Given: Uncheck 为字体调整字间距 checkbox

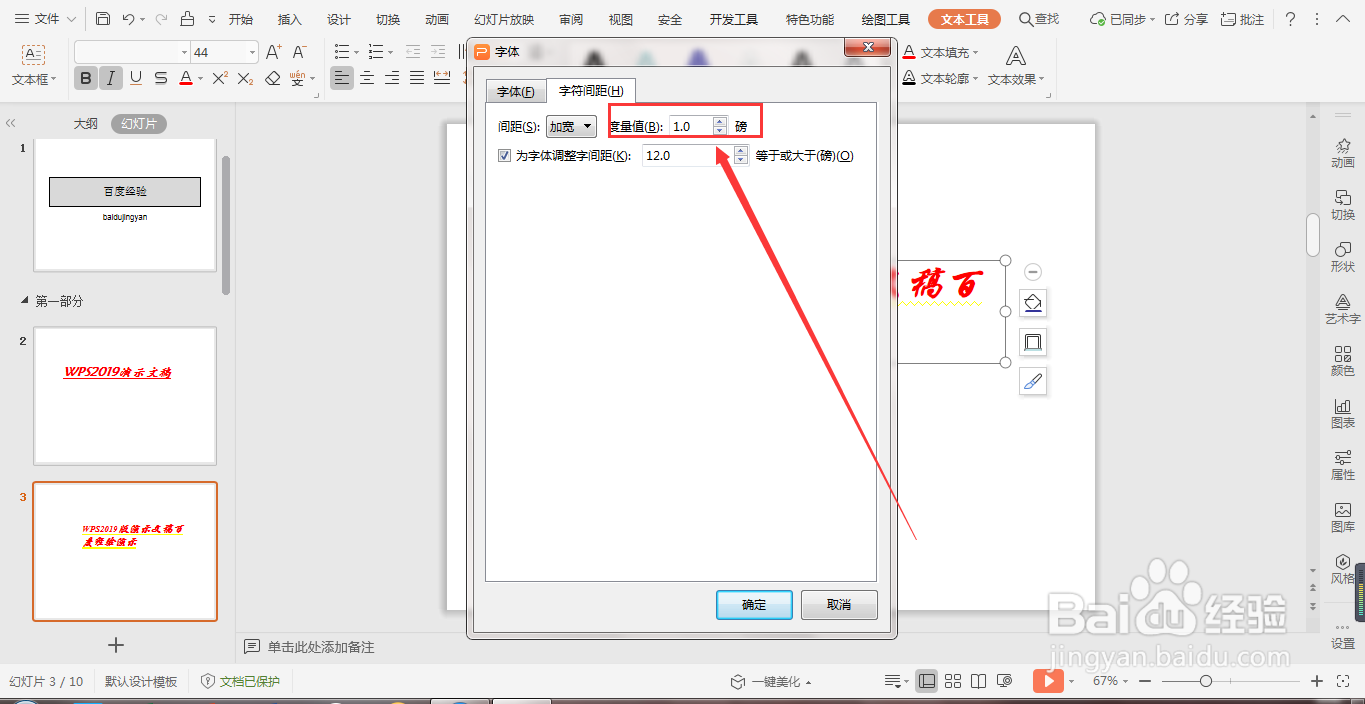Looking at the screenshot, I should [x=504, y=155].
